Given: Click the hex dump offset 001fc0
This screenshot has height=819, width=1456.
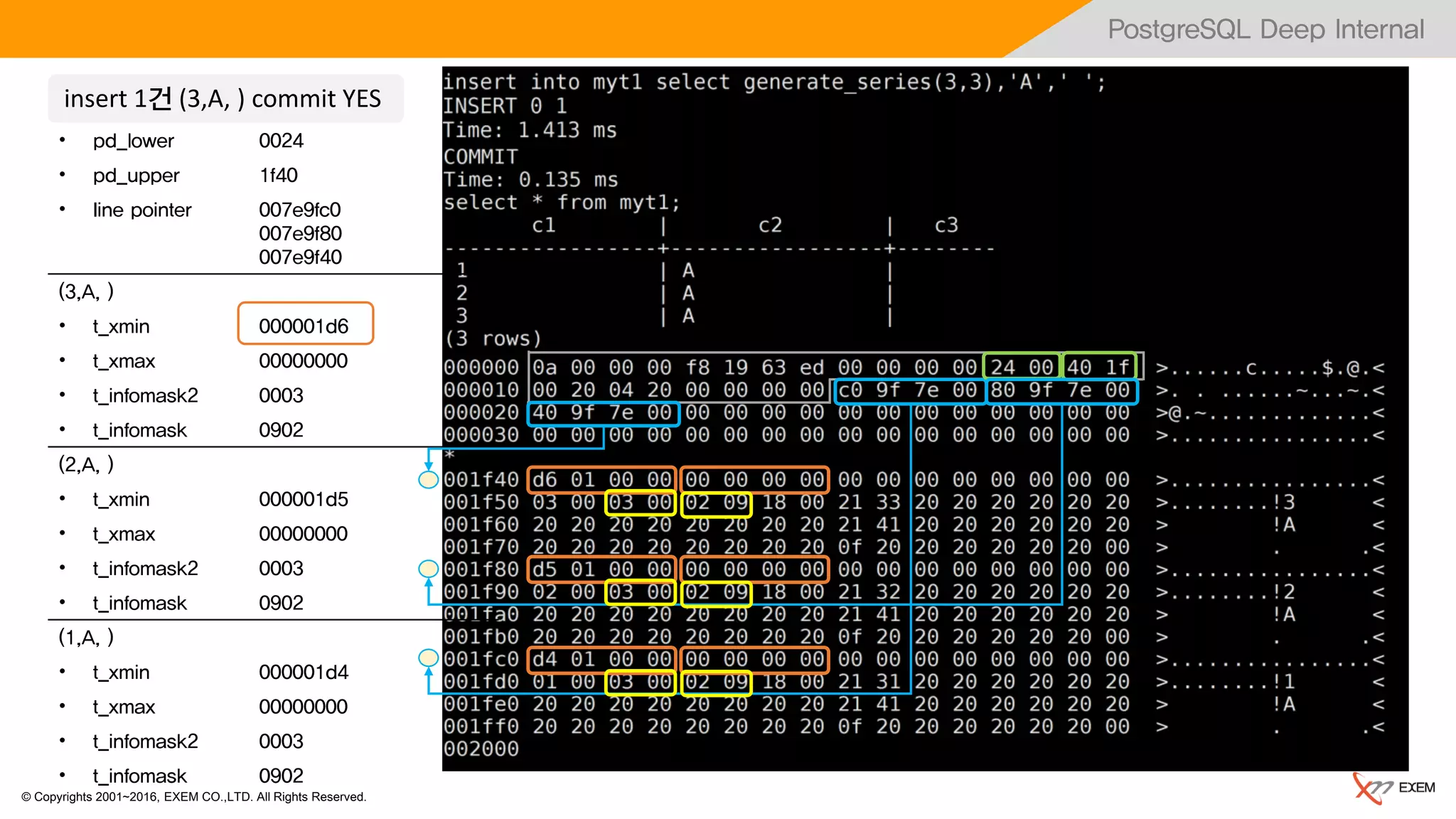Looking at the screenshot, I should click(481, 659).
